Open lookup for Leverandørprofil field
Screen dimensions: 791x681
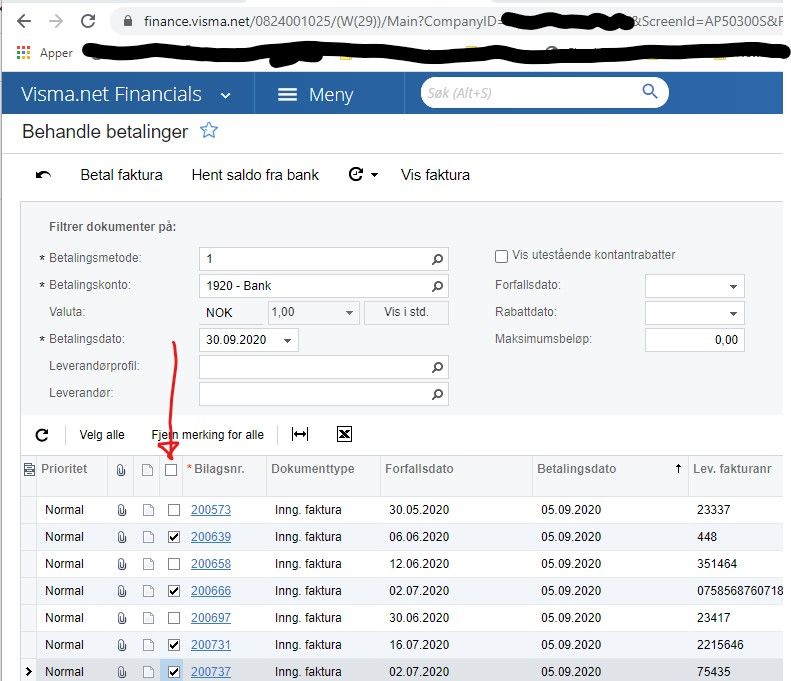click(437, 367)
